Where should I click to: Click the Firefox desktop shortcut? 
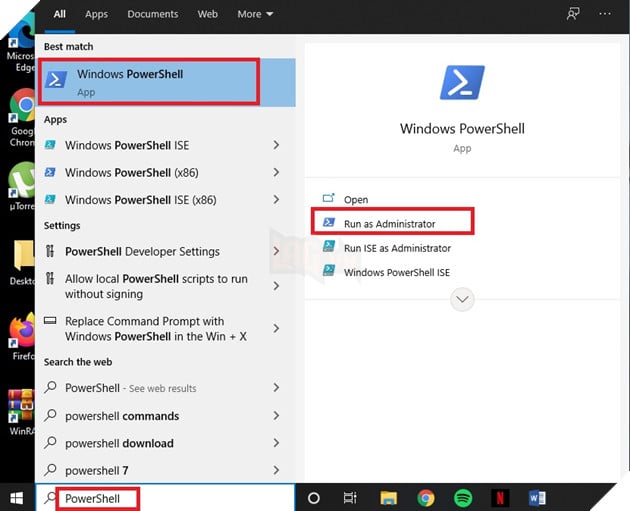pos(22,336)
